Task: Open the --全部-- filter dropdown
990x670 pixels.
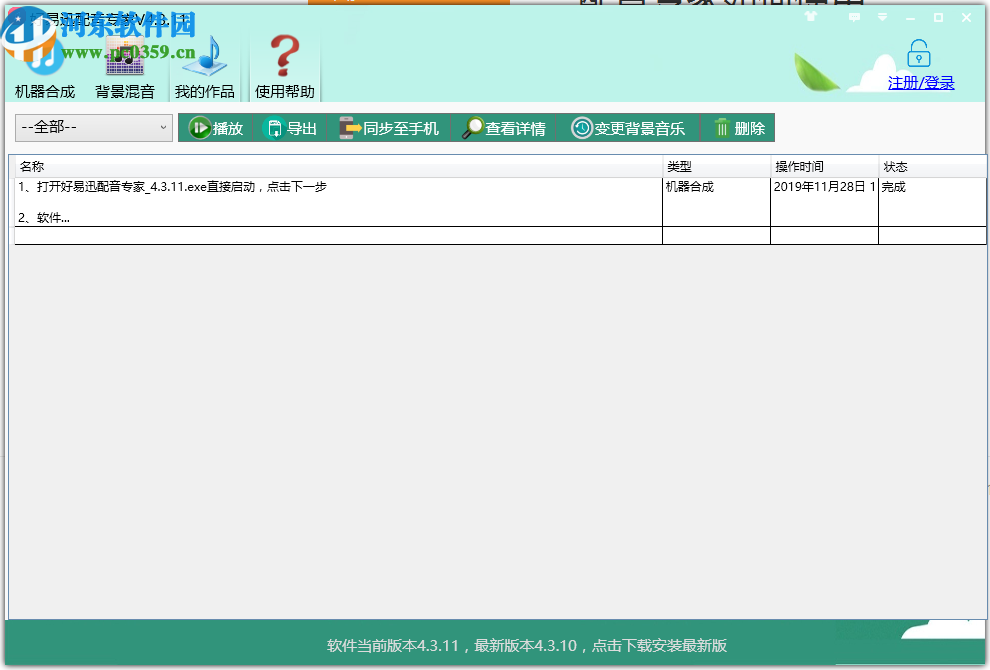Action: tap(93, 128)
